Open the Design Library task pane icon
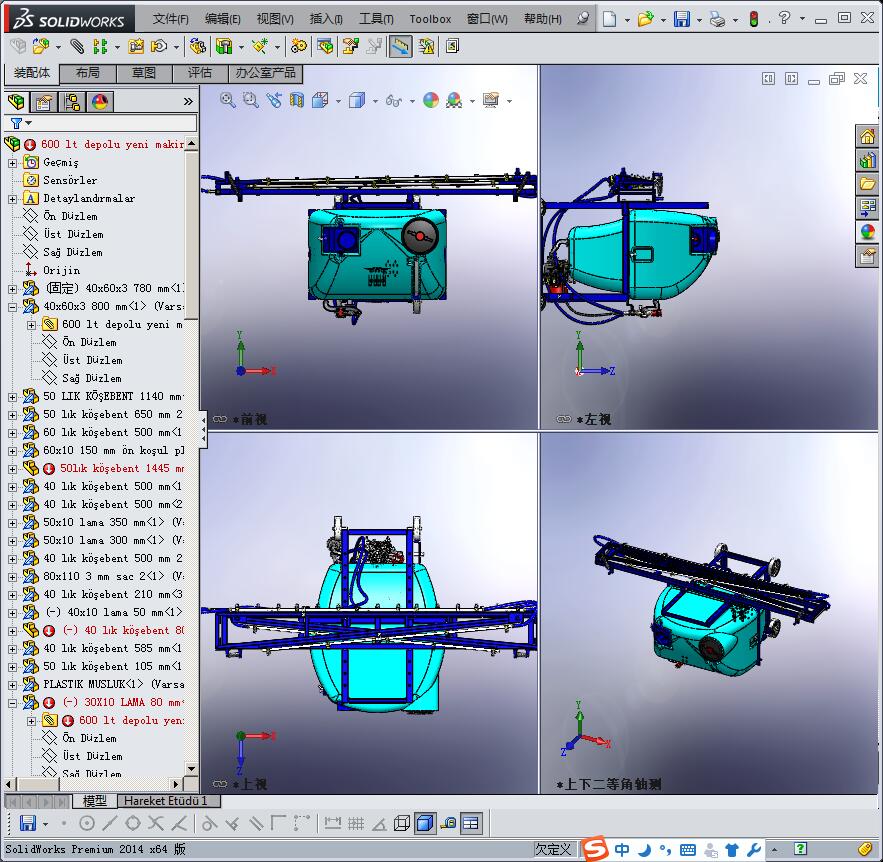This screenshot has height=862, width=883. (867, 160)
